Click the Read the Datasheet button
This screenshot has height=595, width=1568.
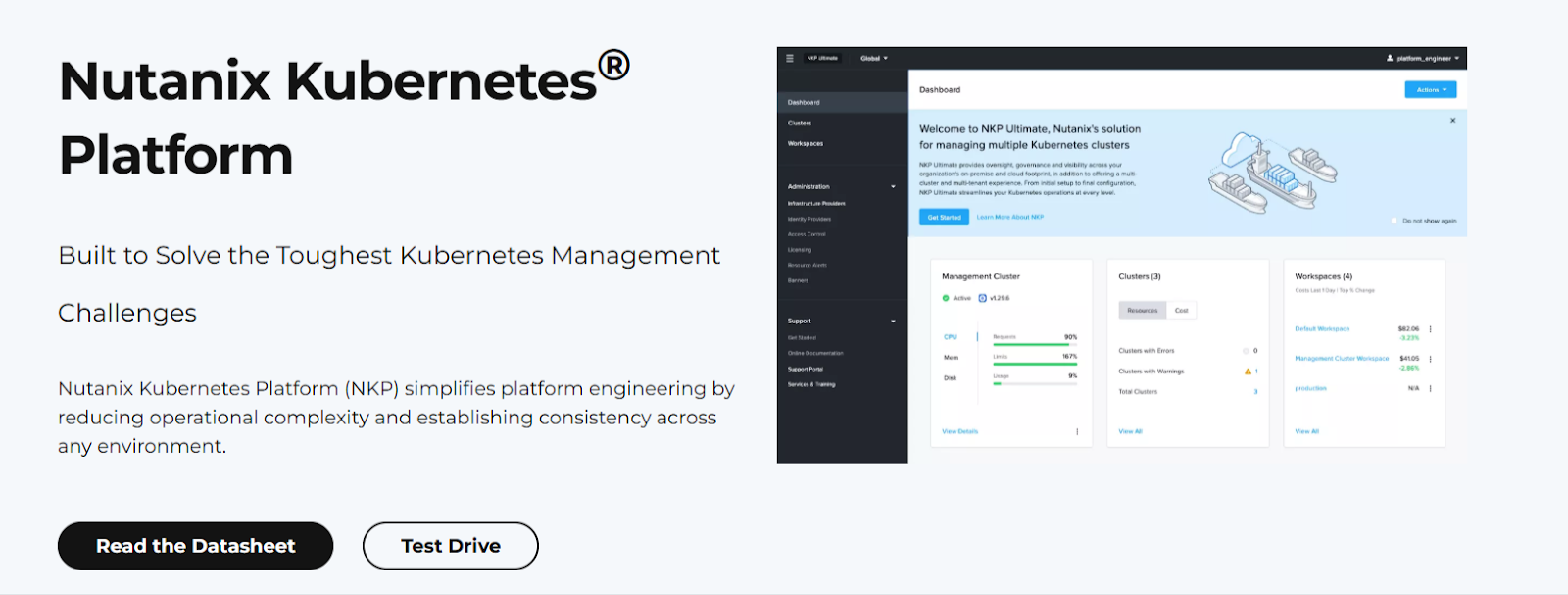click(196, 546)
